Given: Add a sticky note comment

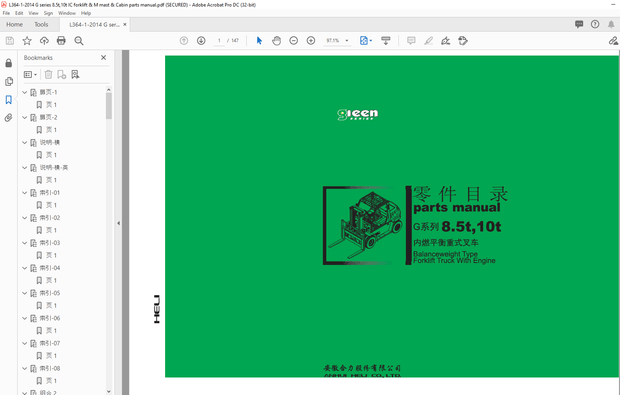Looking at the screenshot, I should (x=411, y=40).
